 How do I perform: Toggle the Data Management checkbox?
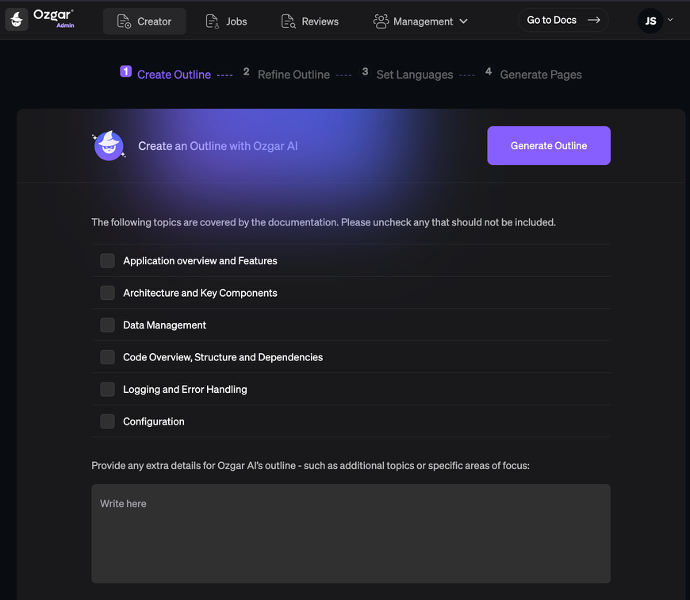coord(107,325)
